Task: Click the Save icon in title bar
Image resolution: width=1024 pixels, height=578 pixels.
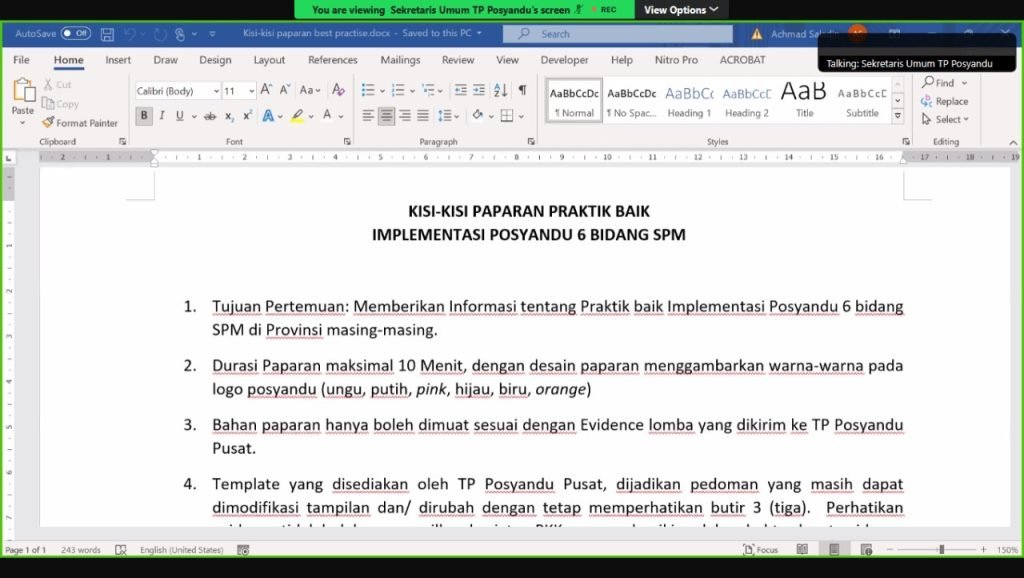Action: [107, 34]
